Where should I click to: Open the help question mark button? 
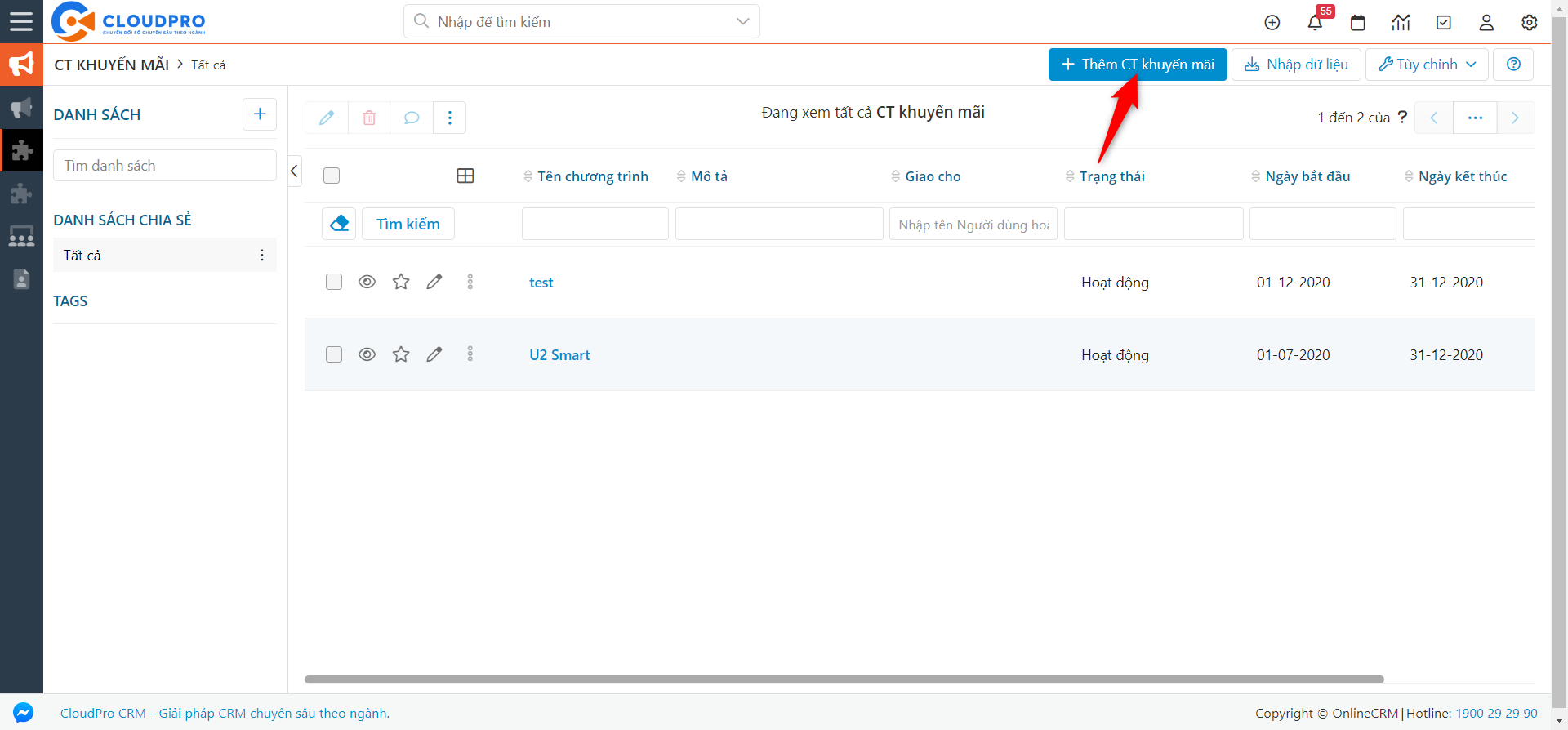(x=1513, y=65)
